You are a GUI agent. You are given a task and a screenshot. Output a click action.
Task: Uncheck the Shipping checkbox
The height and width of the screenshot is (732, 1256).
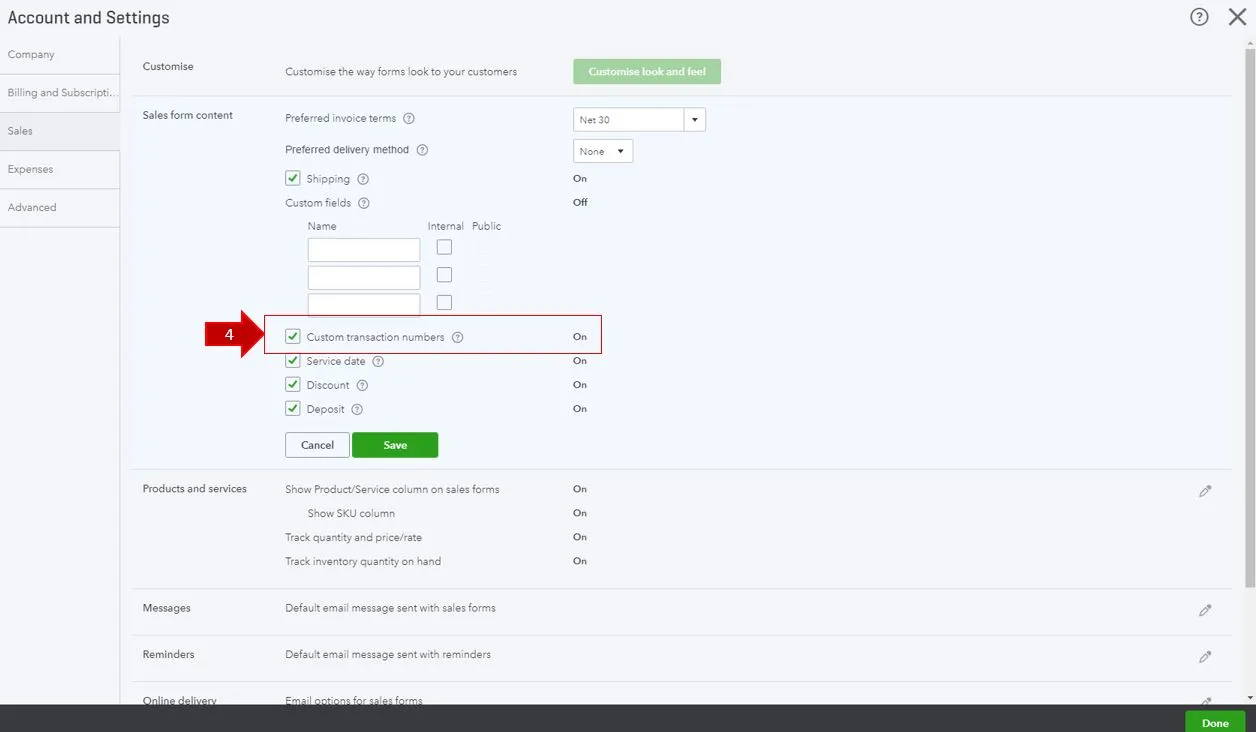tap(293, 178)
